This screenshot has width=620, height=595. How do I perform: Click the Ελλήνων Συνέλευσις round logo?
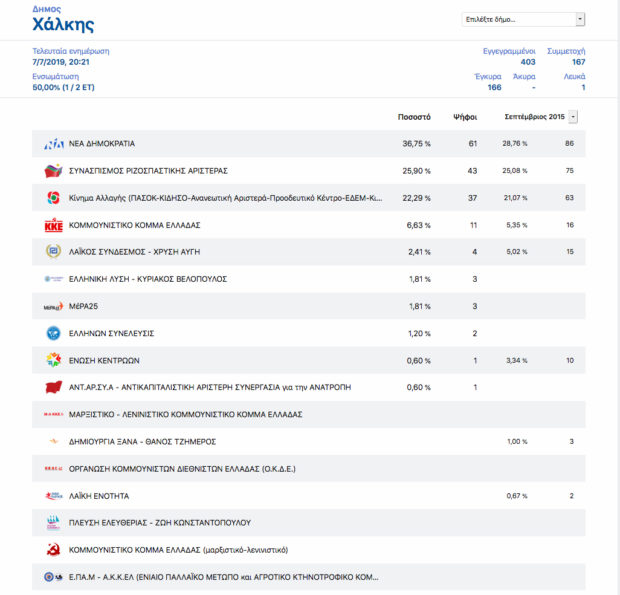(53, 333)
